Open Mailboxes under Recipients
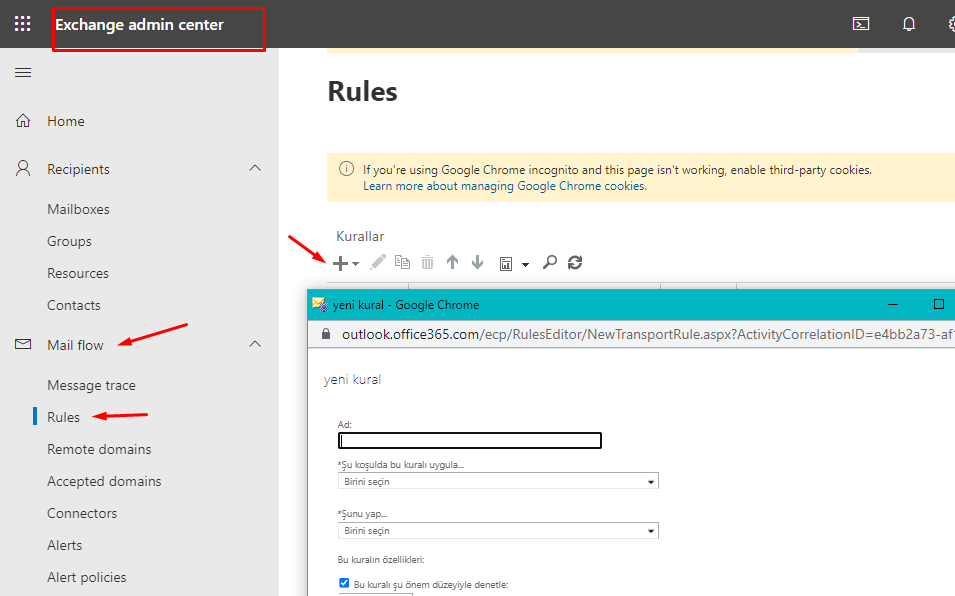Screen dimensions: 955x596 [79, 209]
